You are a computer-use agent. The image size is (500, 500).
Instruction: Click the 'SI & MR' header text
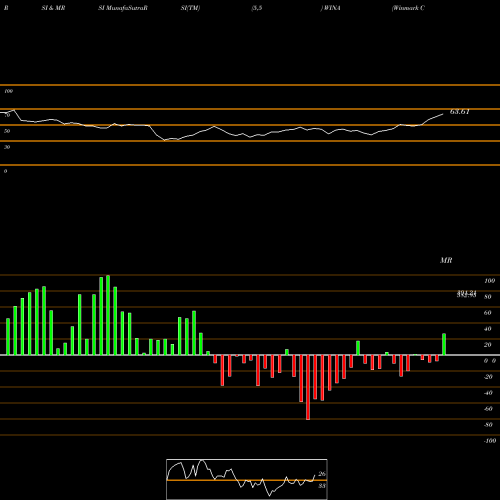tap(53, 8)
